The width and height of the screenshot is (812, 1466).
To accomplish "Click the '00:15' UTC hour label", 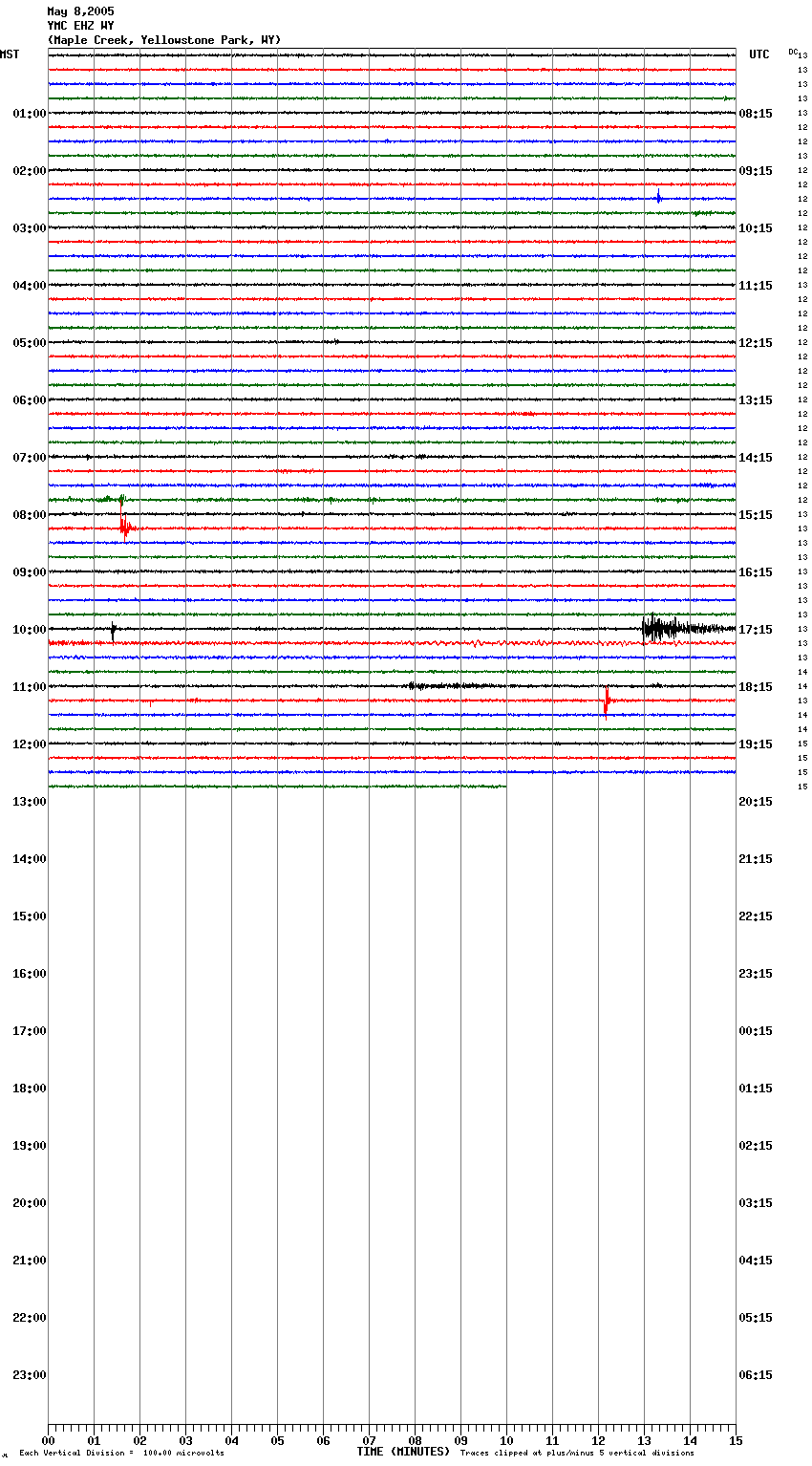I will [x=756, y=1031].
